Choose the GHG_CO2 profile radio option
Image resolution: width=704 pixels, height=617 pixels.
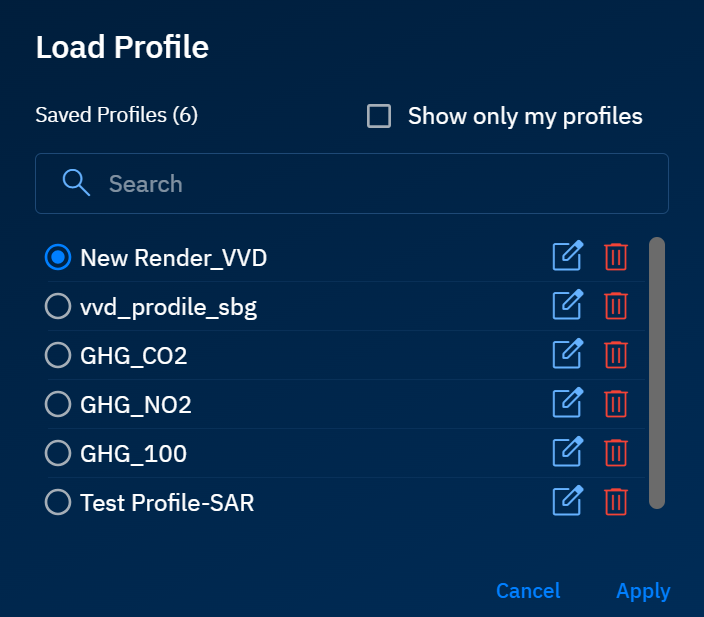(58, 355)
